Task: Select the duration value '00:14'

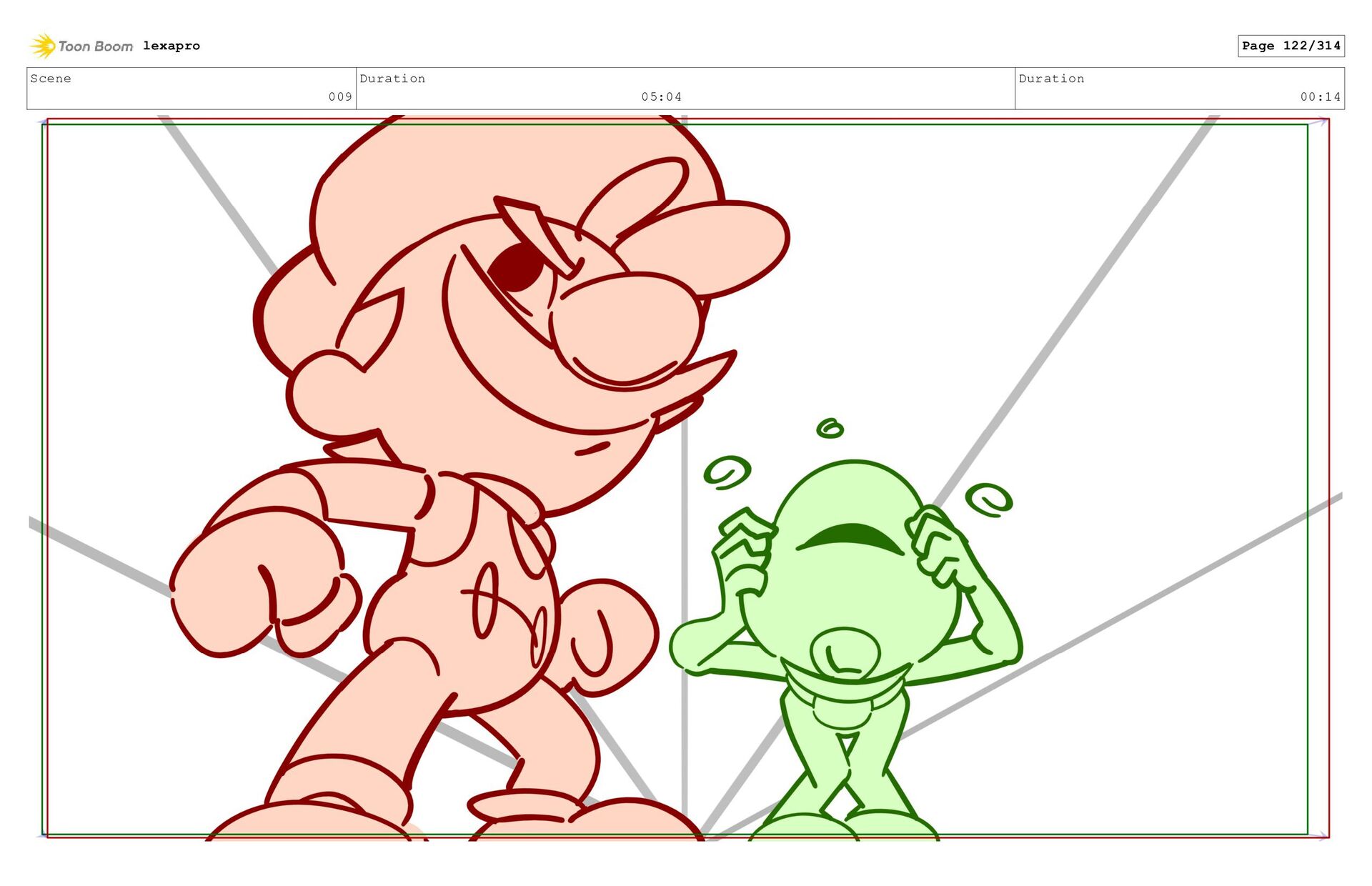Action: [x=1321, y=96]
